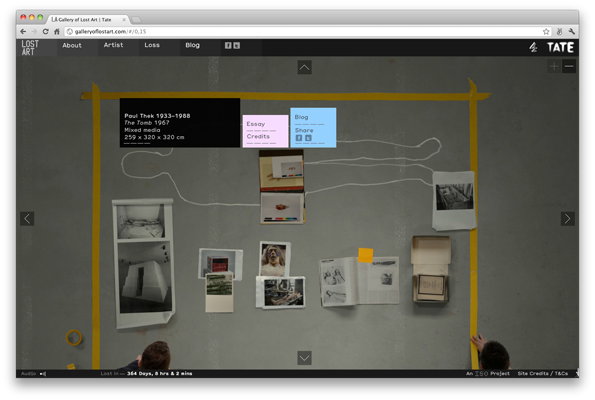The image size is (595, 400).
Task: Click the extension icon beside the star
Action: coord(559,31)
